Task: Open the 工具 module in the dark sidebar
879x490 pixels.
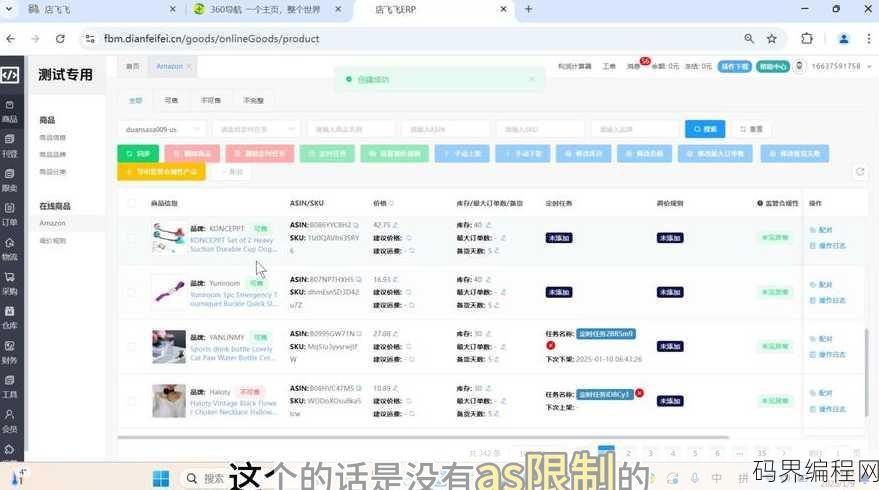Action: [x=10, y=387]
